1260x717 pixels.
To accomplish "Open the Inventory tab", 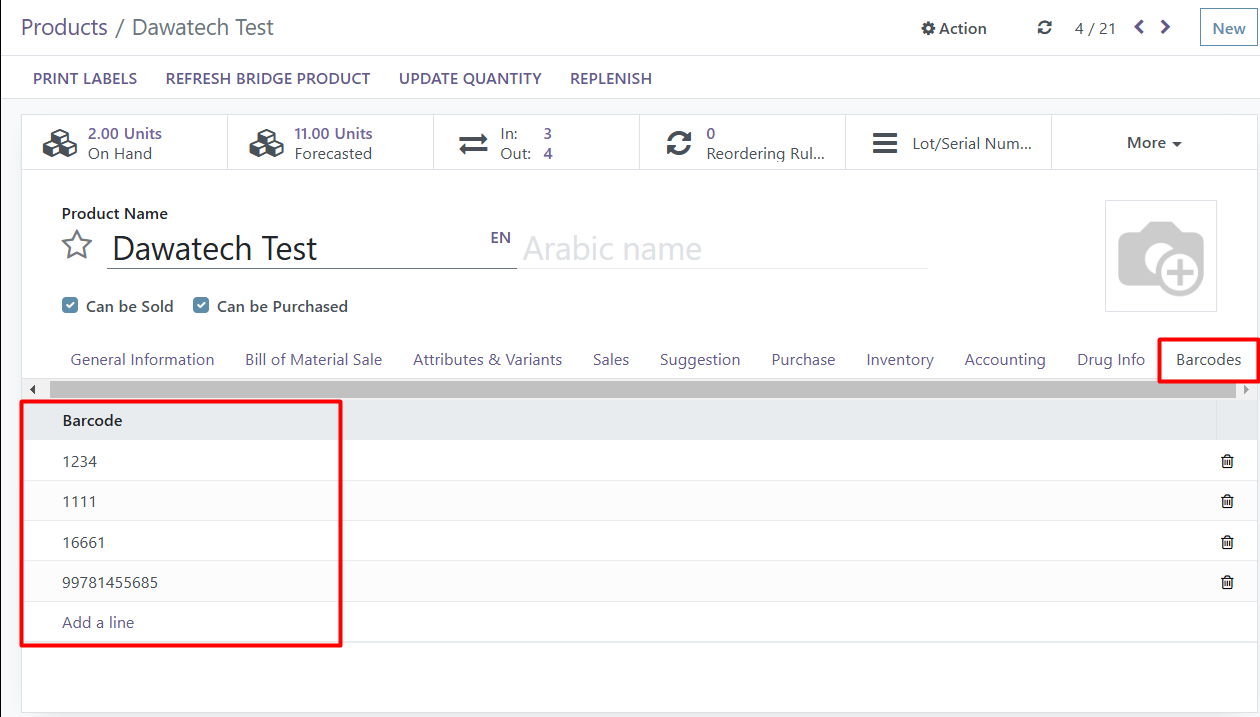I will tap(900, 360).
